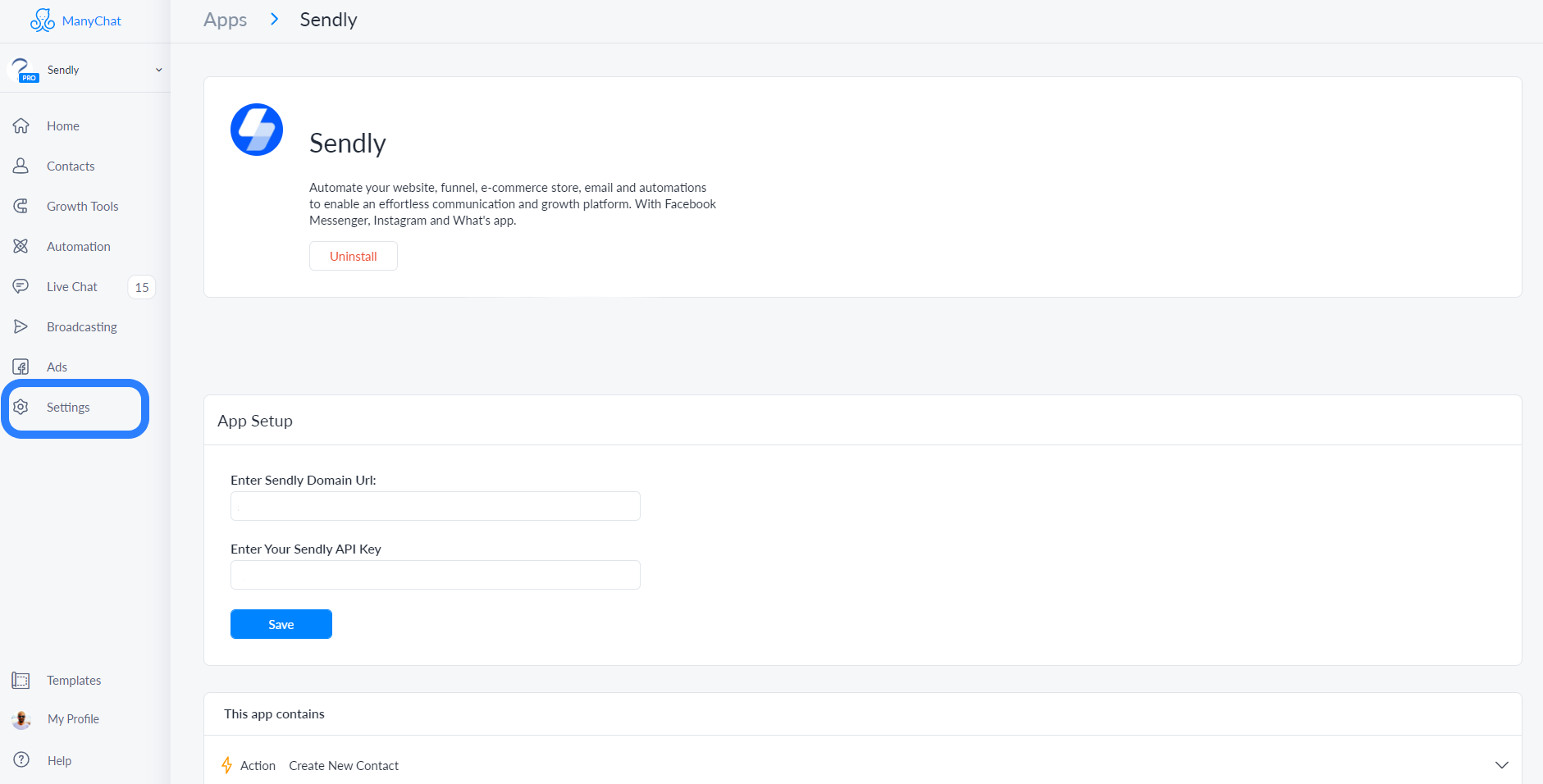1543x784 pixels.
Task: Click the Ads Facebook icon
Action: click(x=21, y=367)
